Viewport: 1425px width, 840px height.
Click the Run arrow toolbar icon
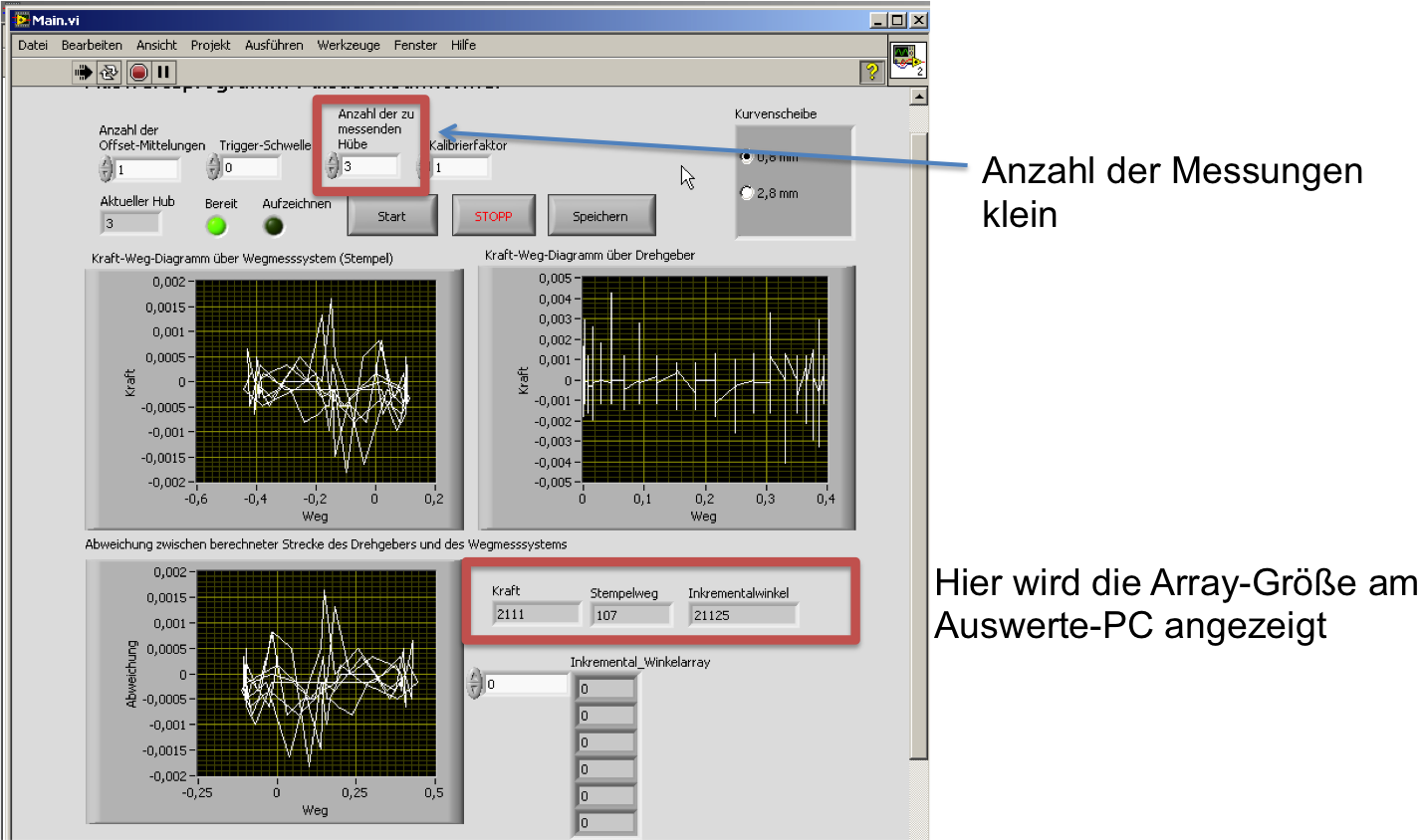coord(83,72)
